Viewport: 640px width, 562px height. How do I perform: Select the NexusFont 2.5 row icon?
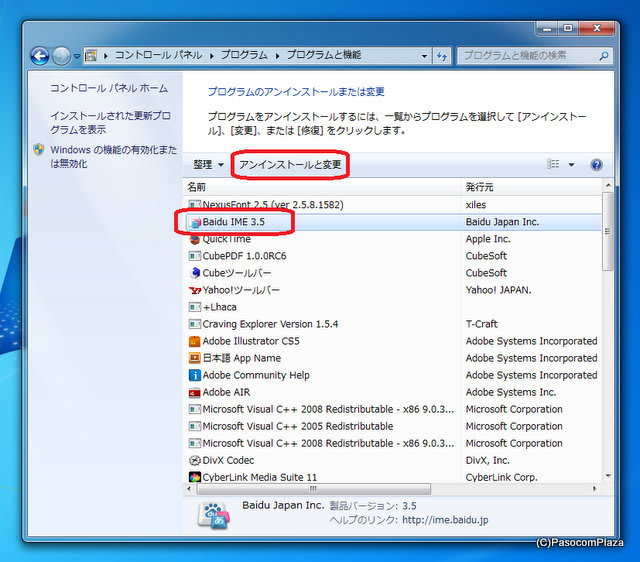195,205
